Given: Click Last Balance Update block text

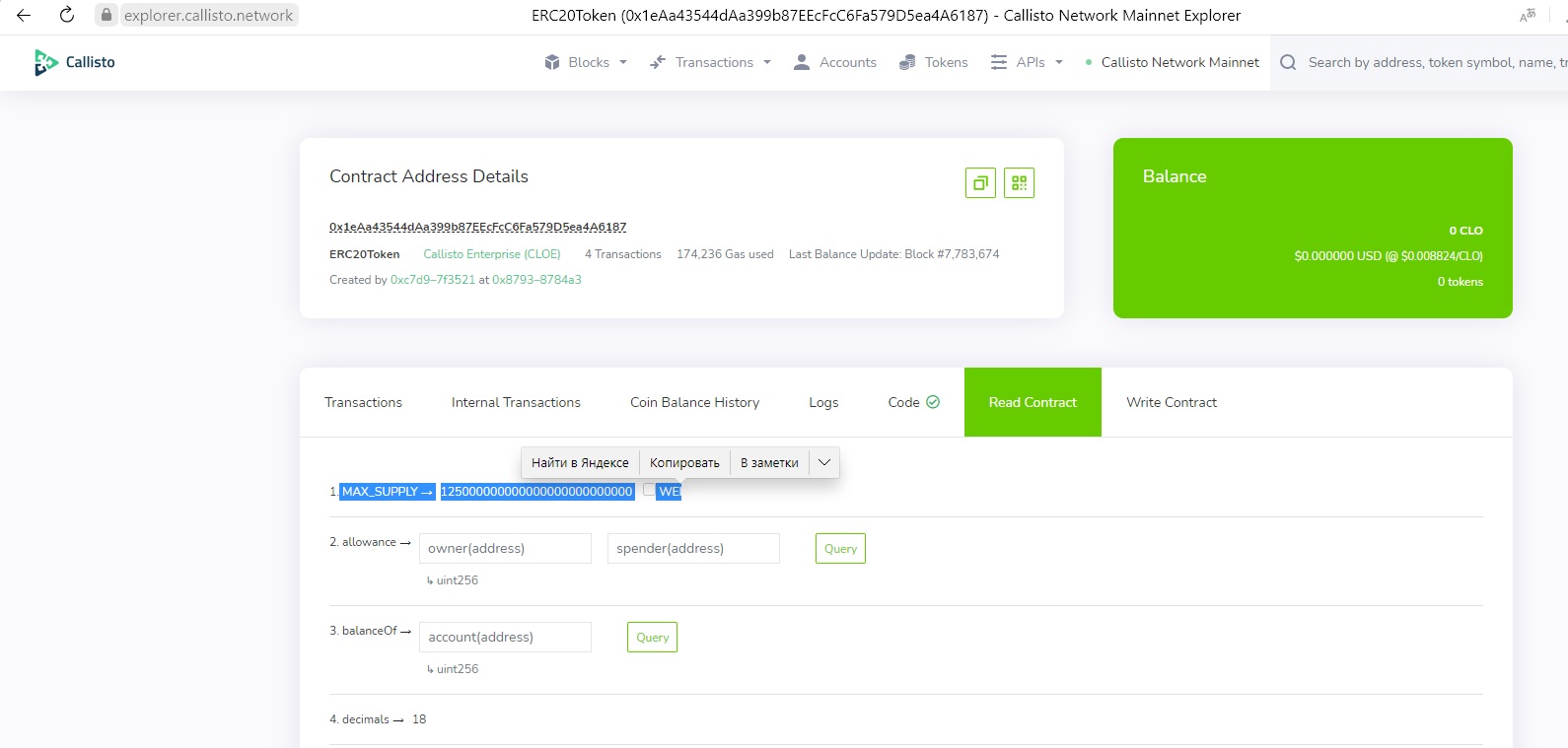Looking at the screenshot, I should 894,254.
